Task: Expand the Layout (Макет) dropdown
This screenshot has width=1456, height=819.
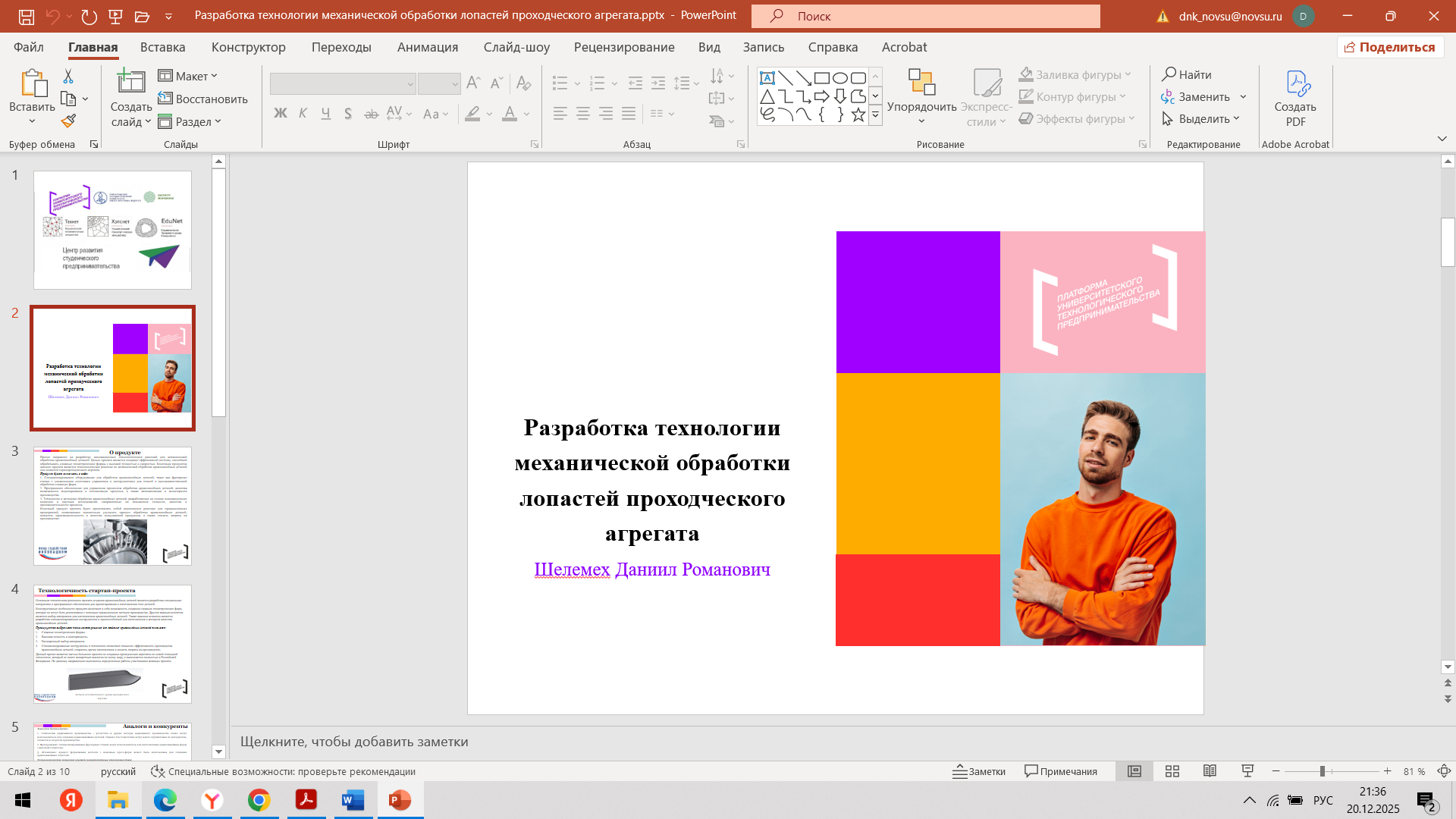Action: point(188,76)
